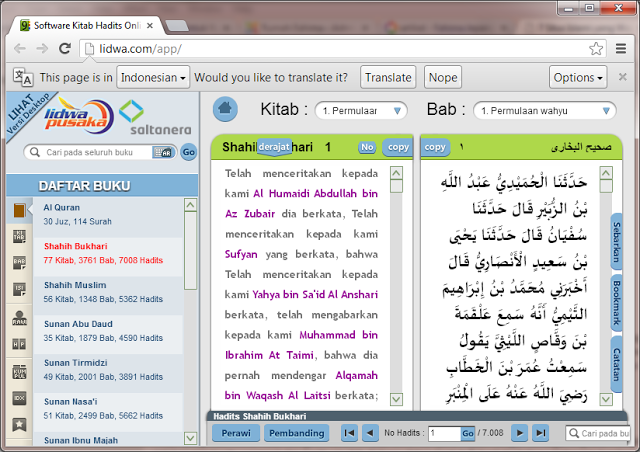This screenshot has height=452, width=640.
Task: Close the Software Kitab Hadits tab
Action: [150, 26]
